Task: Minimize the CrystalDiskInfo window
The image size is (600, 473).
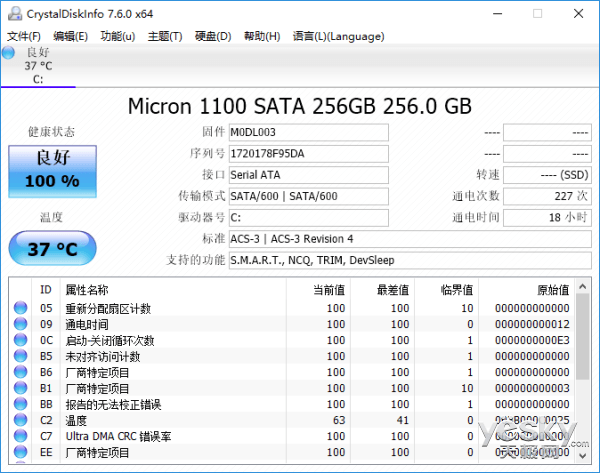Action: point(497,14)
